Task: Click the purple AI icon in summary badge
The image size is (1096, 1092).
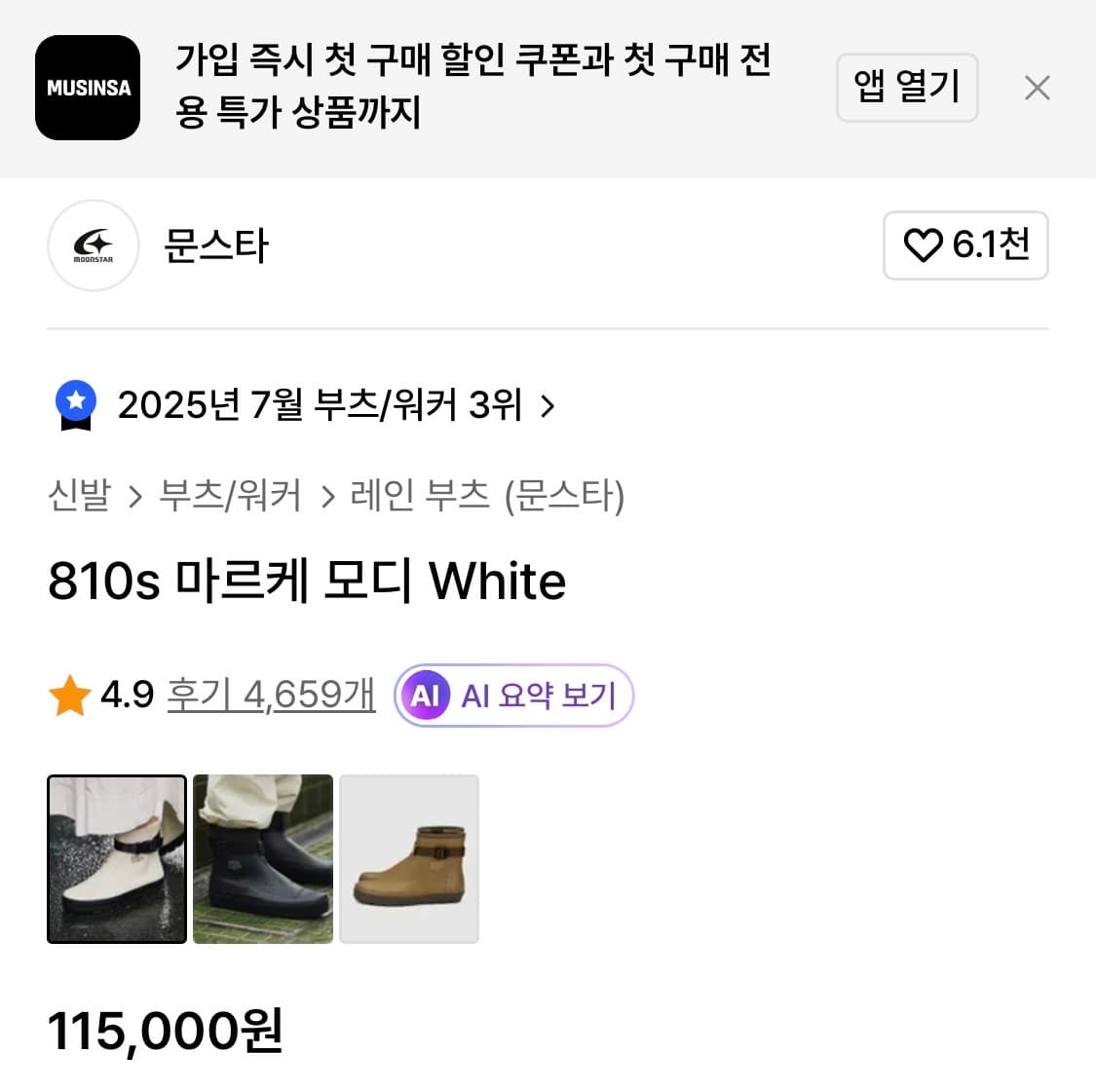Action: coord(424,695)
